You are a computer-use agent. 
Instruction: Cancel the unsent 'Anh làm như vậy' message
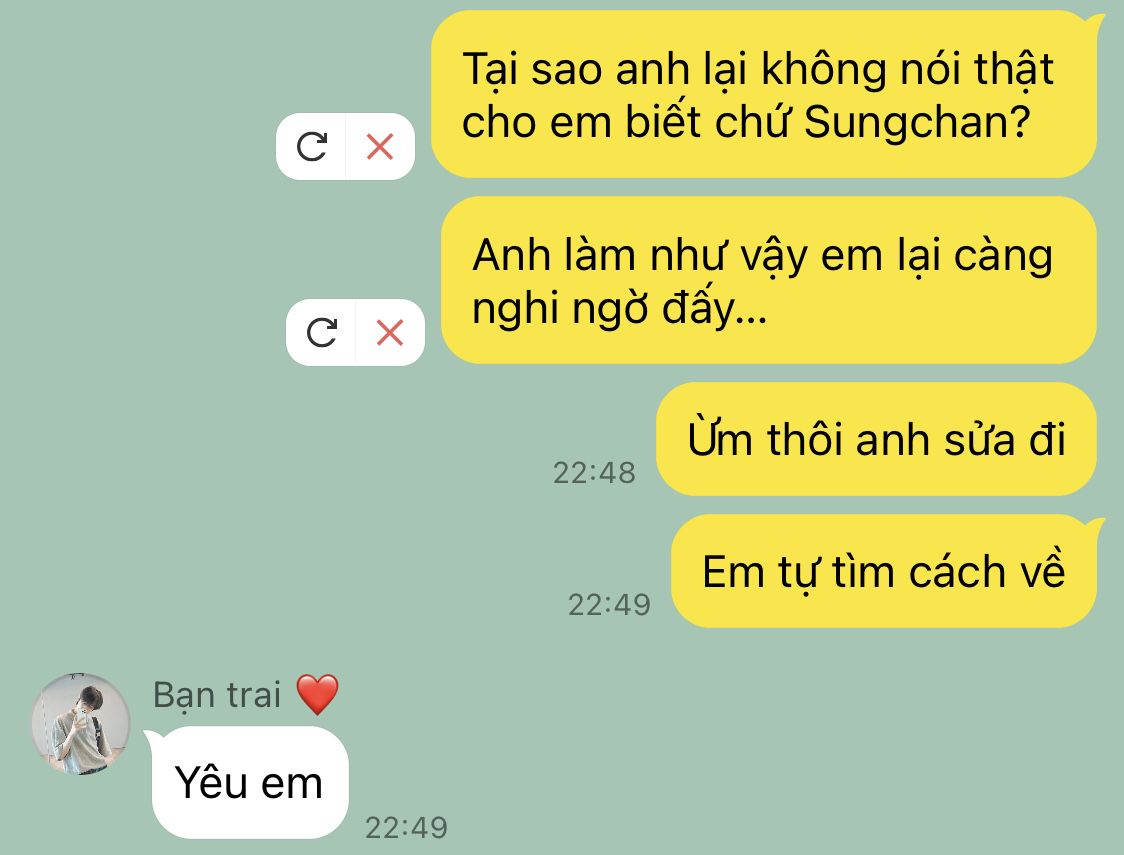[390, 333]
